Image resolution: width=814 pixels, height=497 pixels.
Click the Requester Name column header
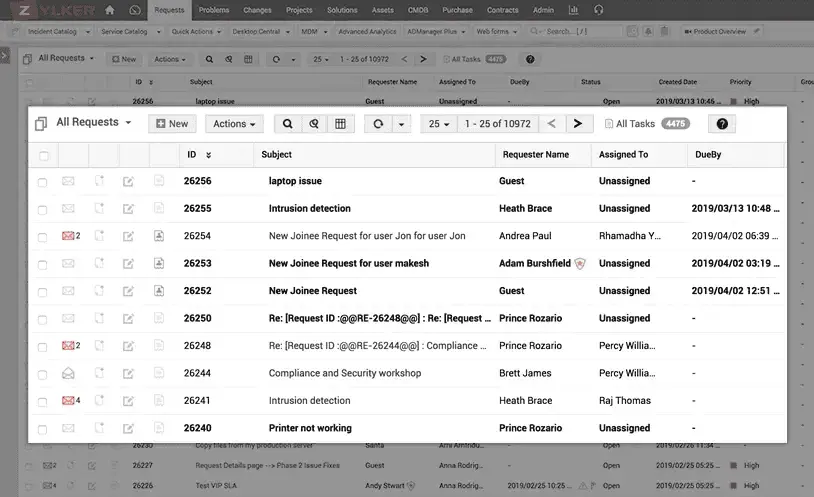click(536, 154)
